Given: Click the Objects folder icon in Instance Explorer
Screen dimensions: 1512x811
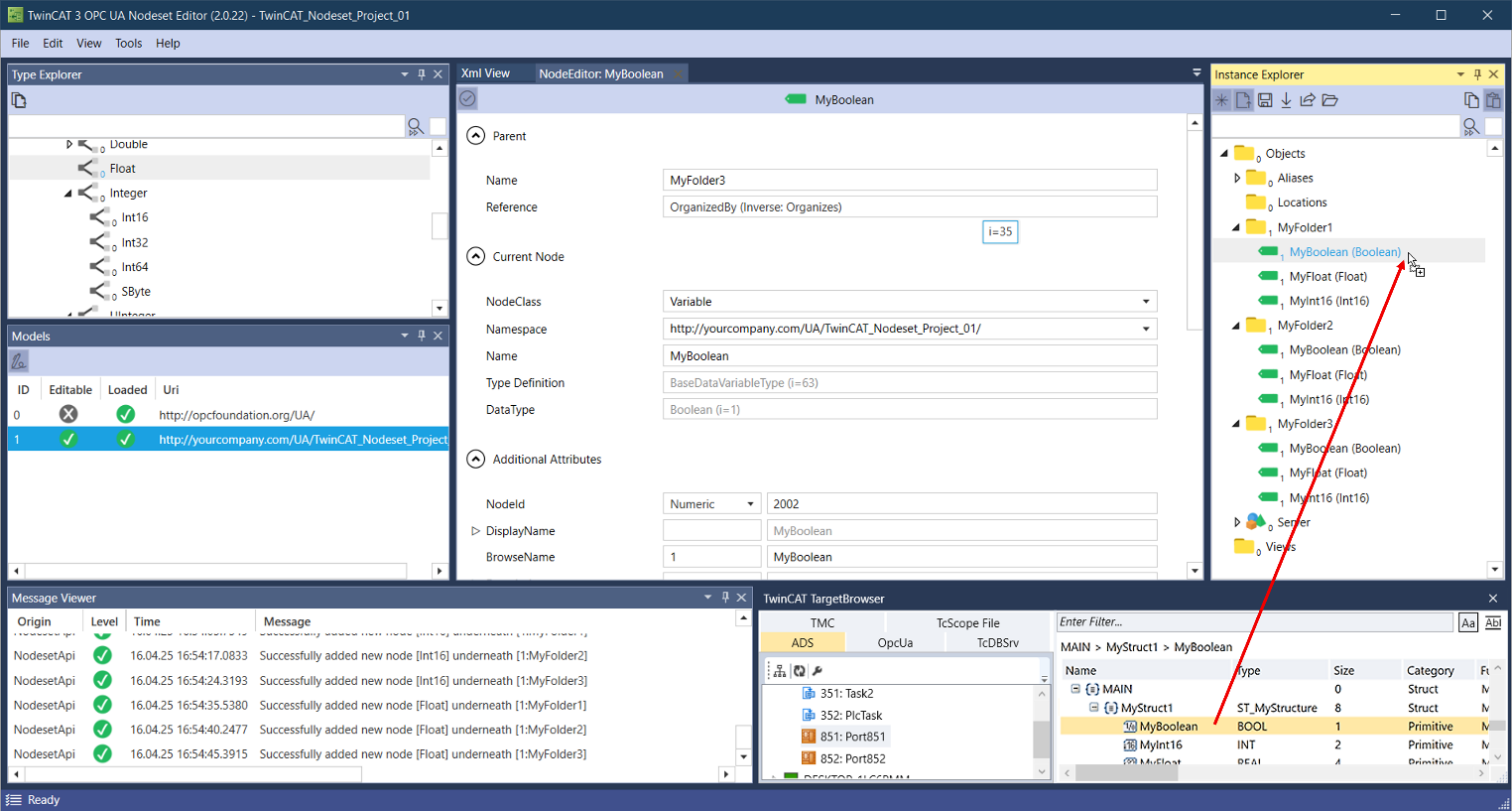Looking at the screenshot, I should tap(1244, 153).
